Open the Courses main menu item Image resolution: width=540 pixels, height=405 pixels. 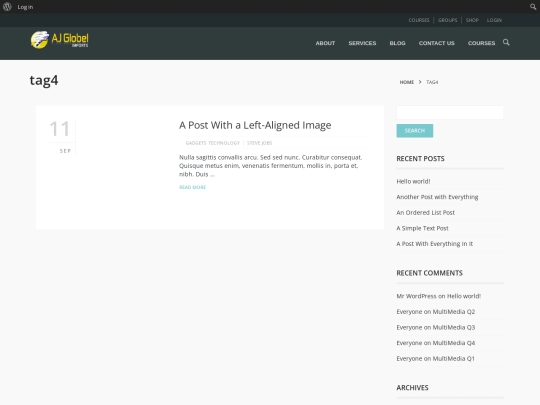(481, 43)
